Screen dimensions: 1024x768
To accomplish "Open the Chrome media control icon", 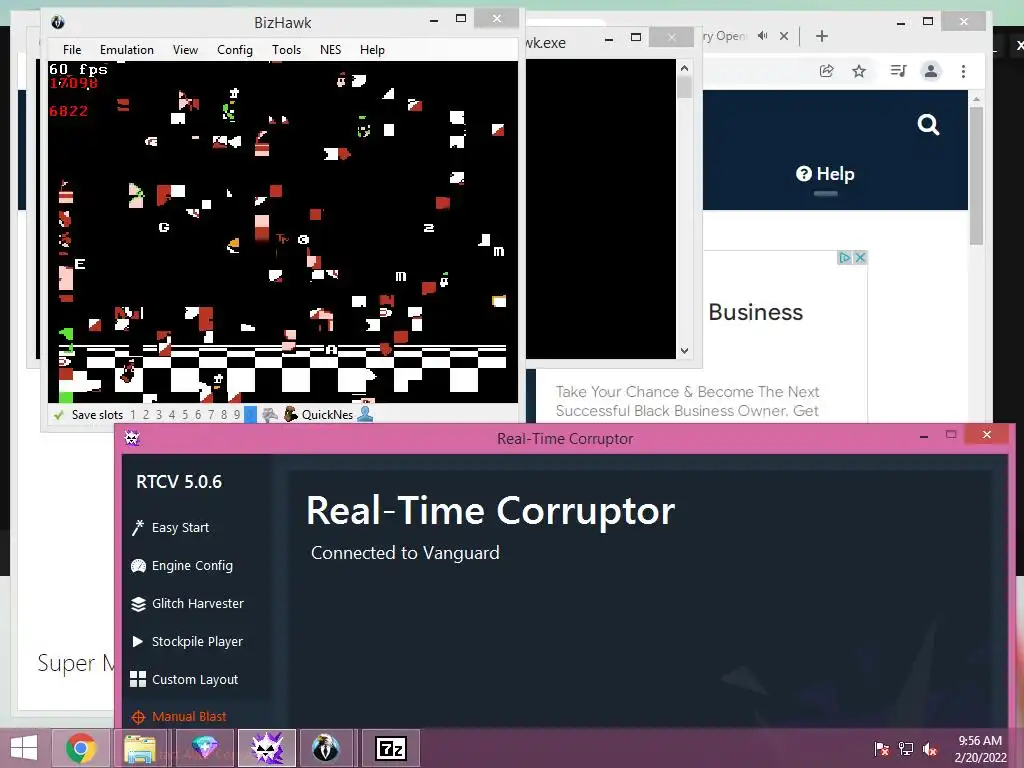I will pyautogui.click(x=899, y=71).
